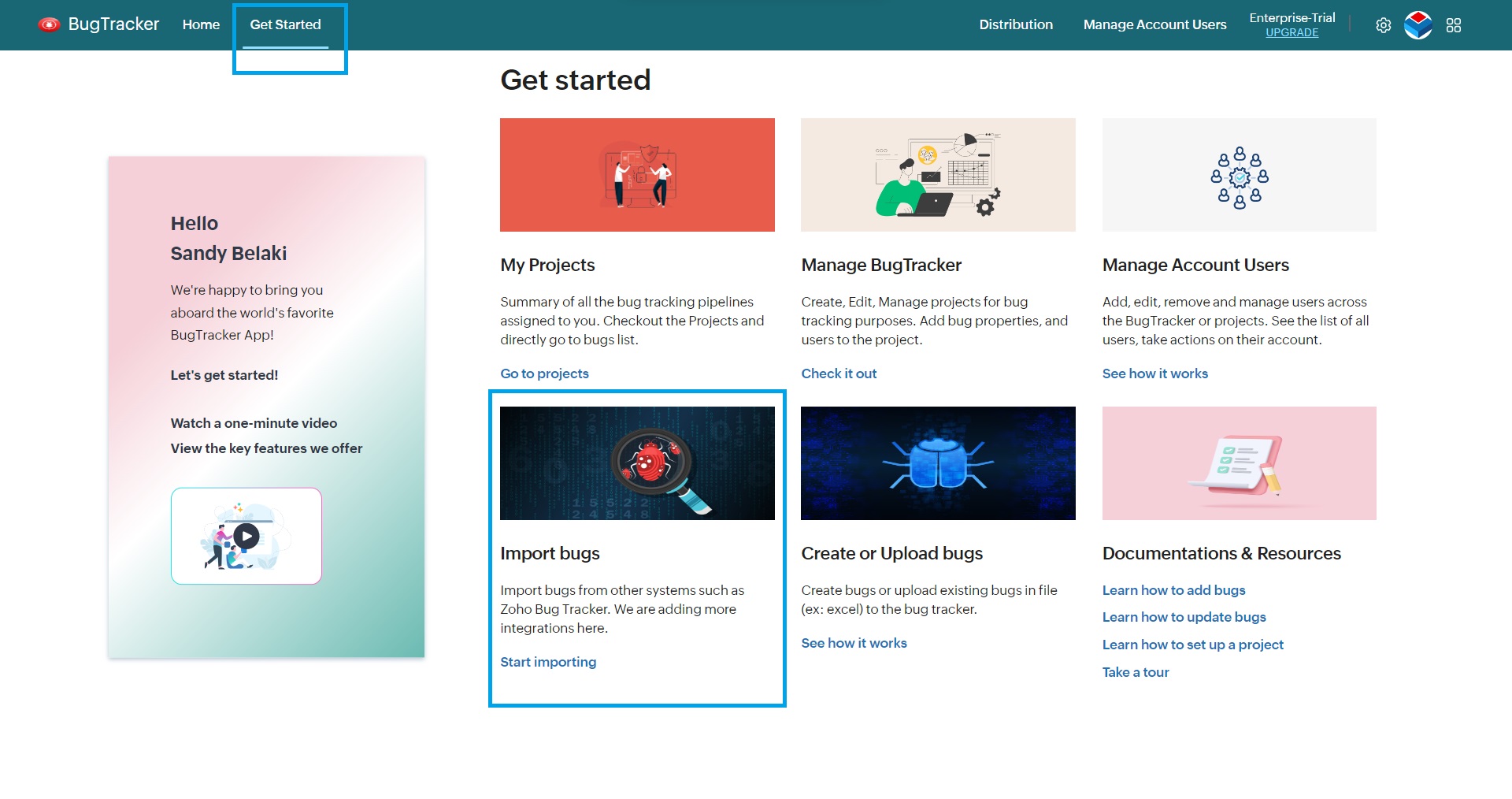The width and height of the screenshot is (1512, 799).
Task: Open the Distribution menu item
Action: 1016,24
